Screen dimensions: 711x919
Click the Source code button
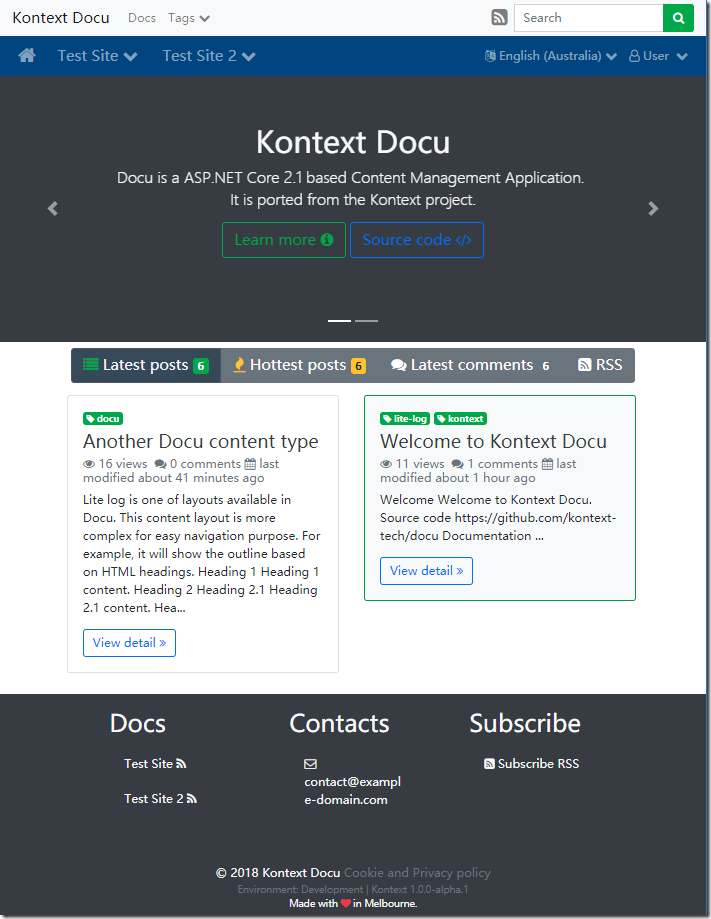(x=417, y=240)
